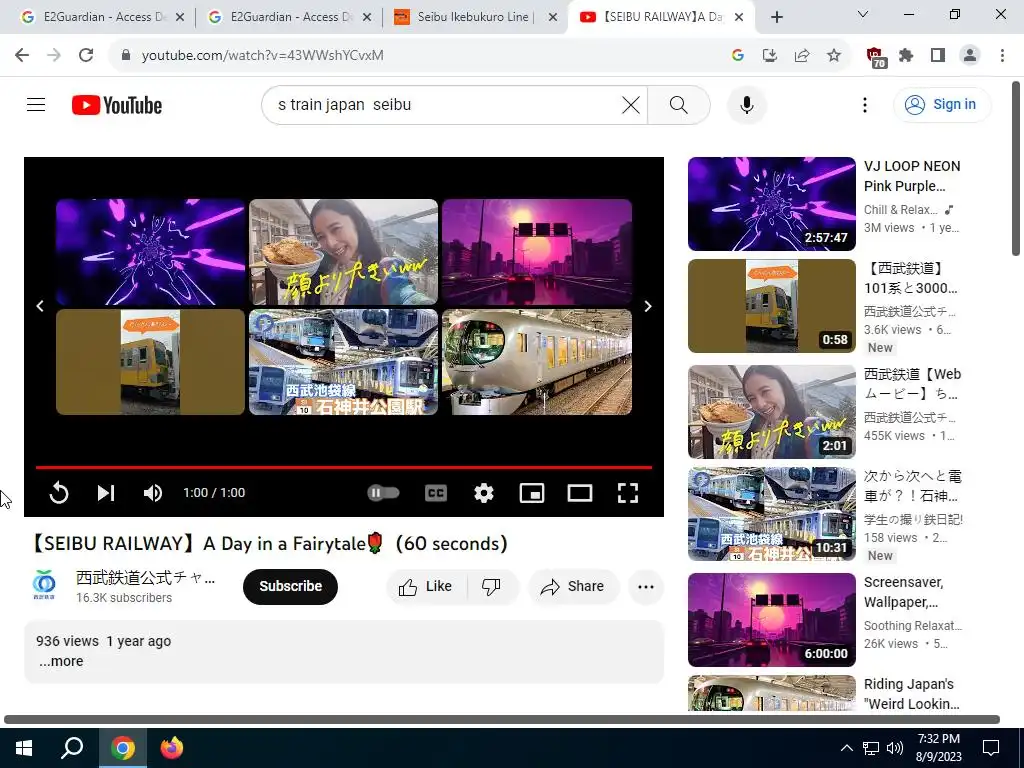Image resolution: width=1024 pixels, height=768 pixels.
Task: Open the taskbar volume control
Action: pyautogui.click(x=895, y=748)
